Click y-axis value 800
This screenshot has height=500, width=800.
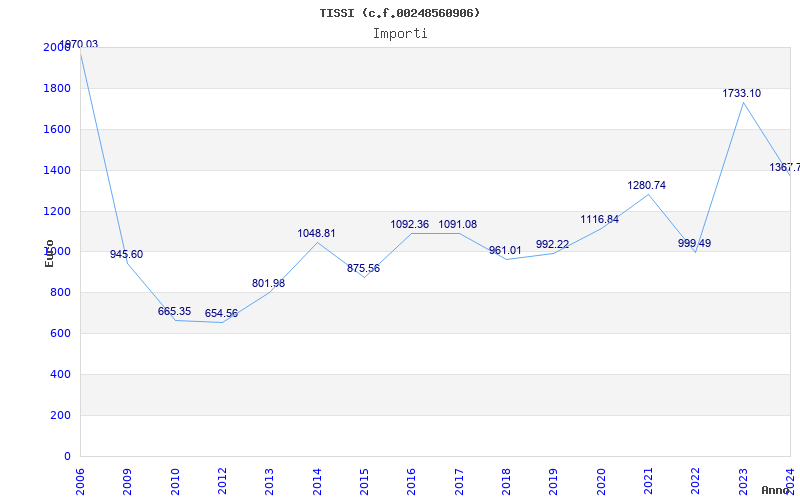point(61,293)
